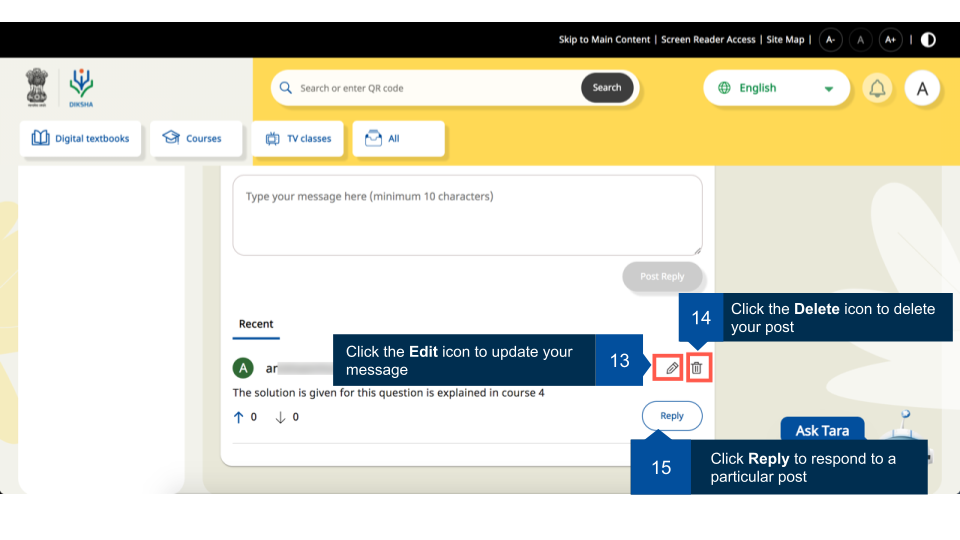Viewport: 960px width, 540px height.
Task: Click the Skip to Main Content link
Action: point(604,40)
